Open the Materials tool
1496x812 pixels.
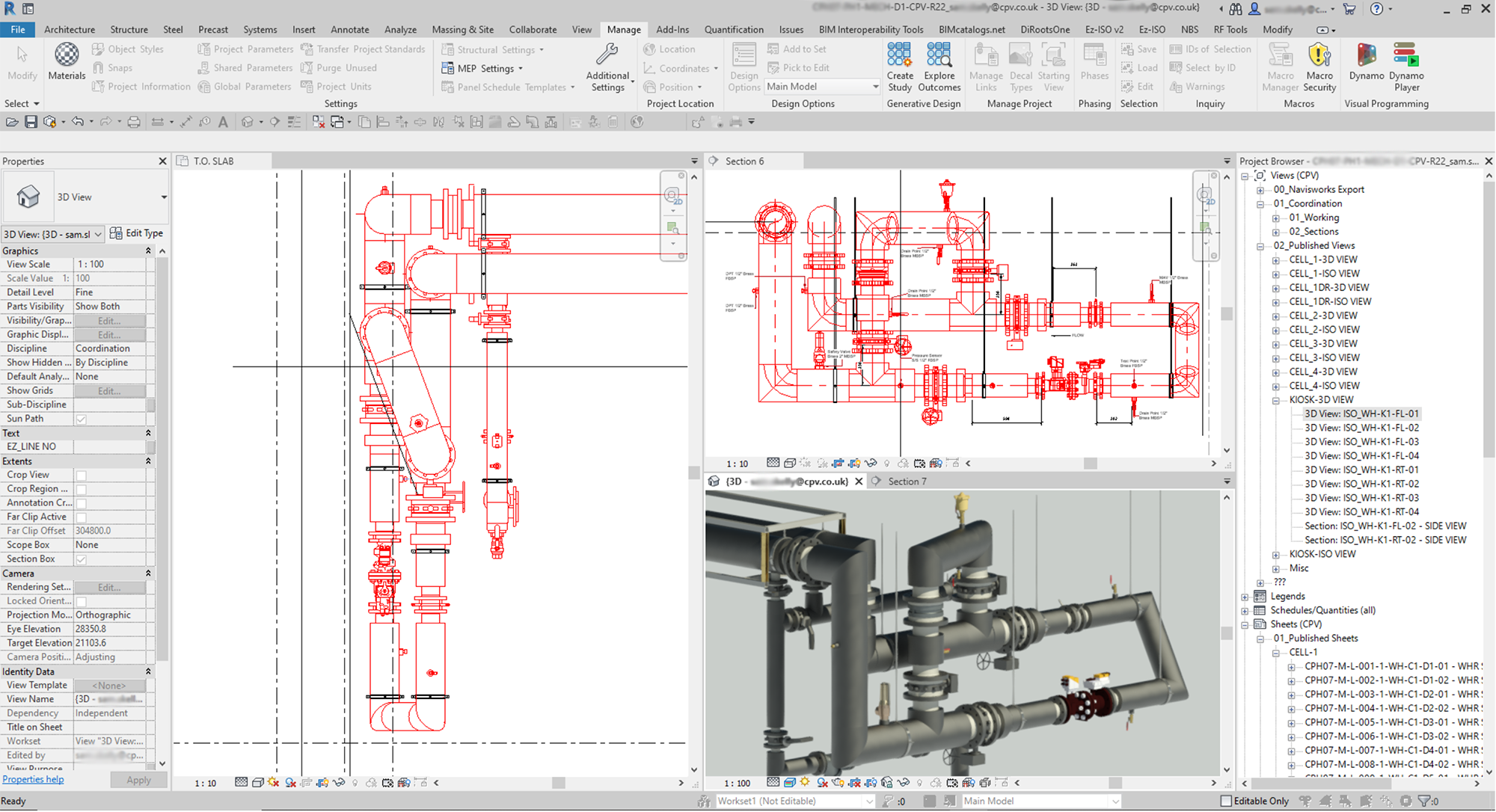tap(67, 61)
